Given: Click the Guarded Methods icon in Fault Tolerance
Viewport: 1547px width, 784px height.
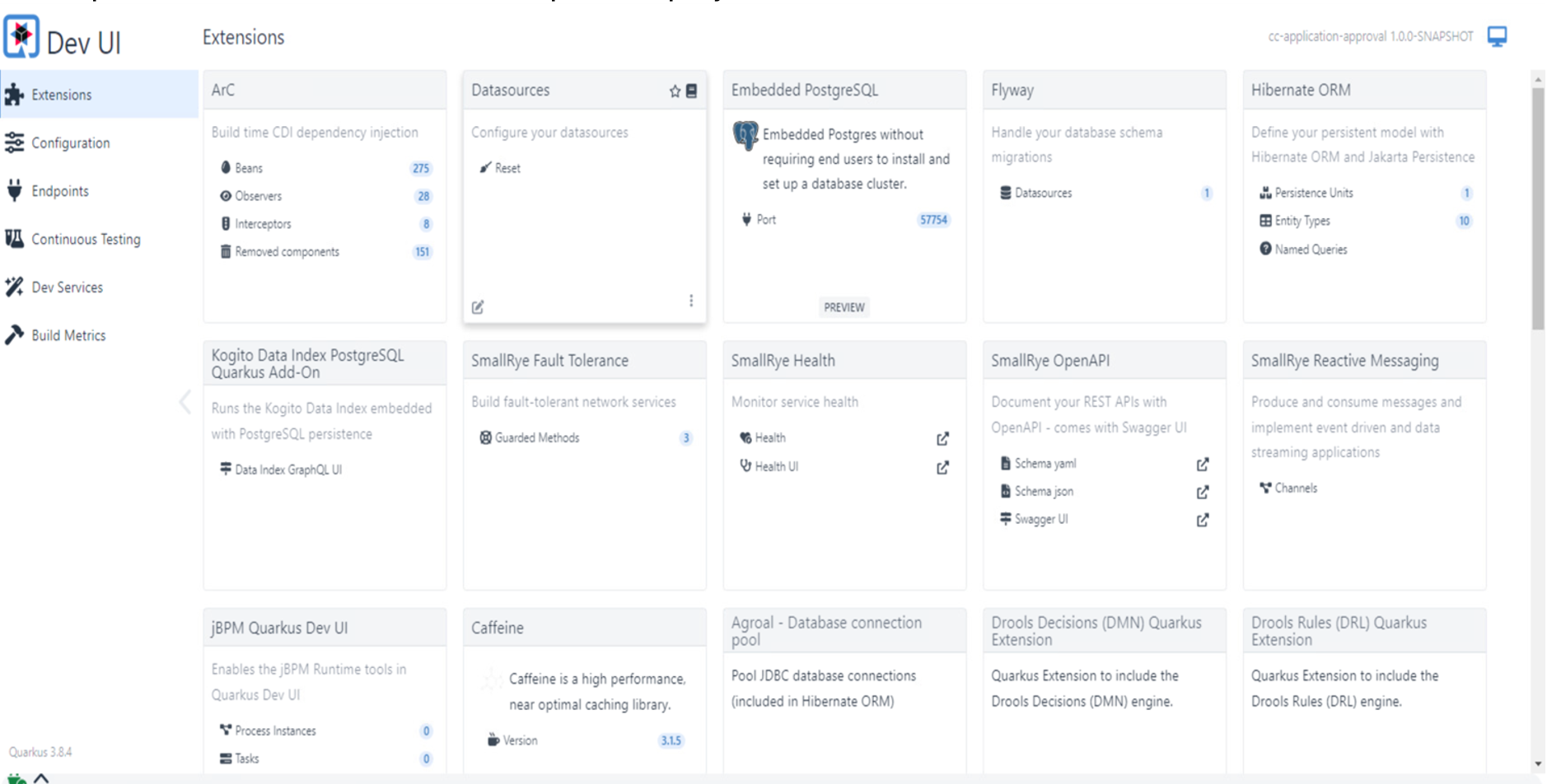Looking at the screenshot, I should (x=486, y=437).
